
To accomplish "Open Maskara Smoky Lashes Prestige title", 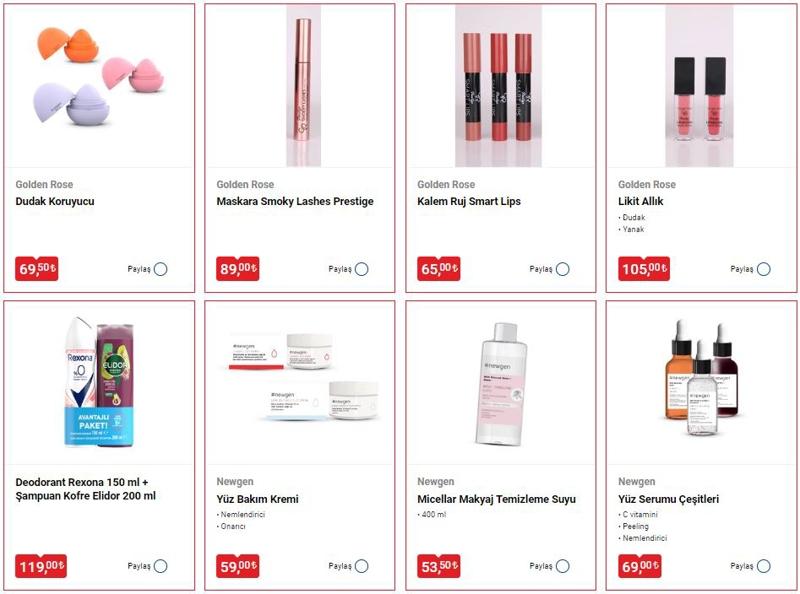I will (295, 201).
